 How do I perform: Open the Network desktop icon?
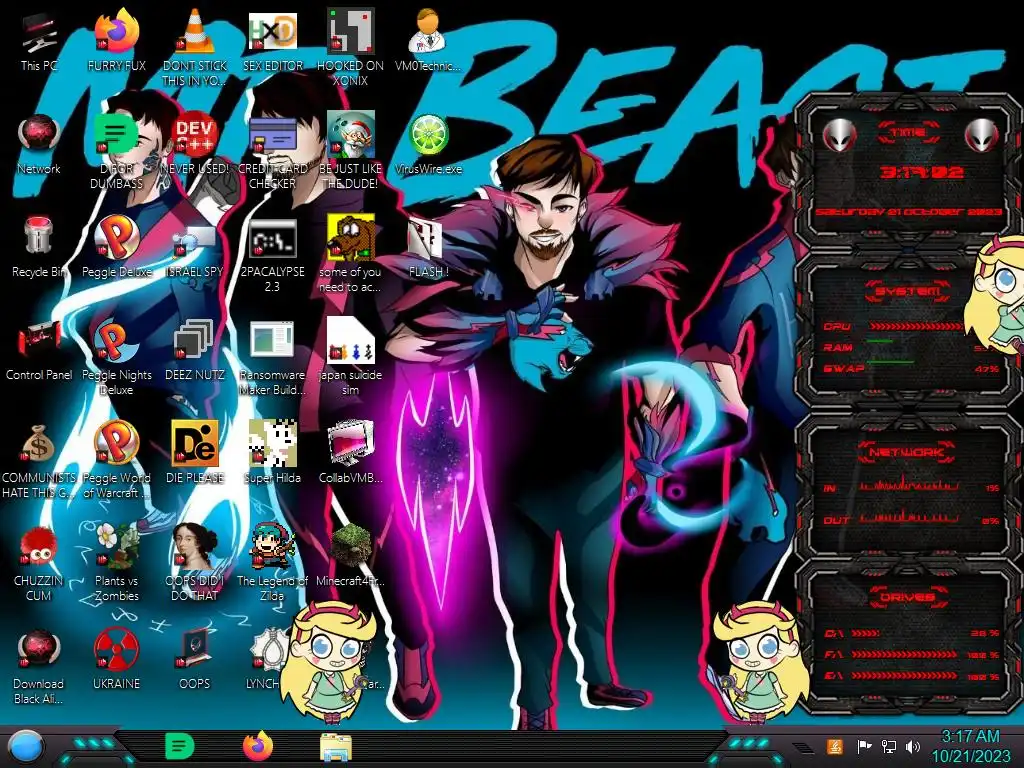pyautogui.click(x=39, y=135)
